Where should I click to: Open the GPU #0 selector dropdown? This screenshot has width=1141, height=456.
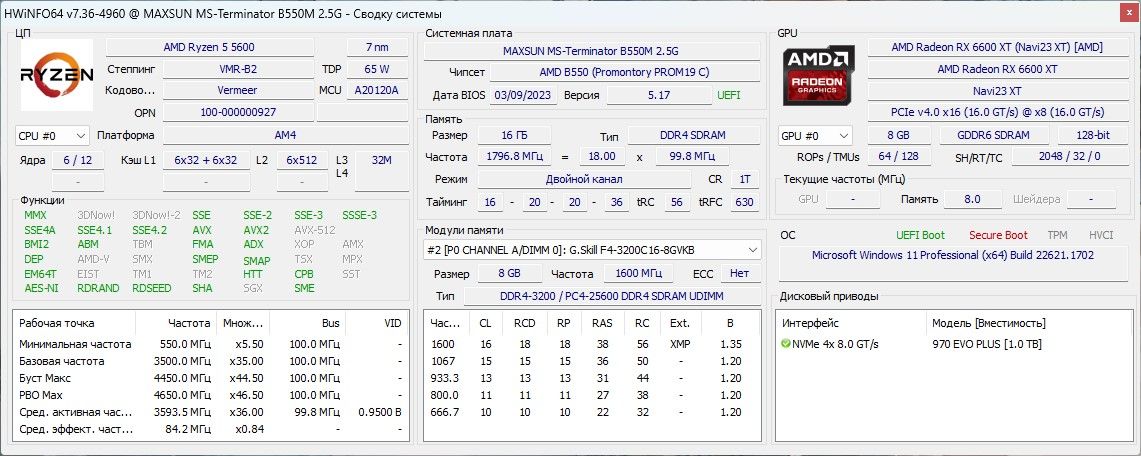point(815,135)
